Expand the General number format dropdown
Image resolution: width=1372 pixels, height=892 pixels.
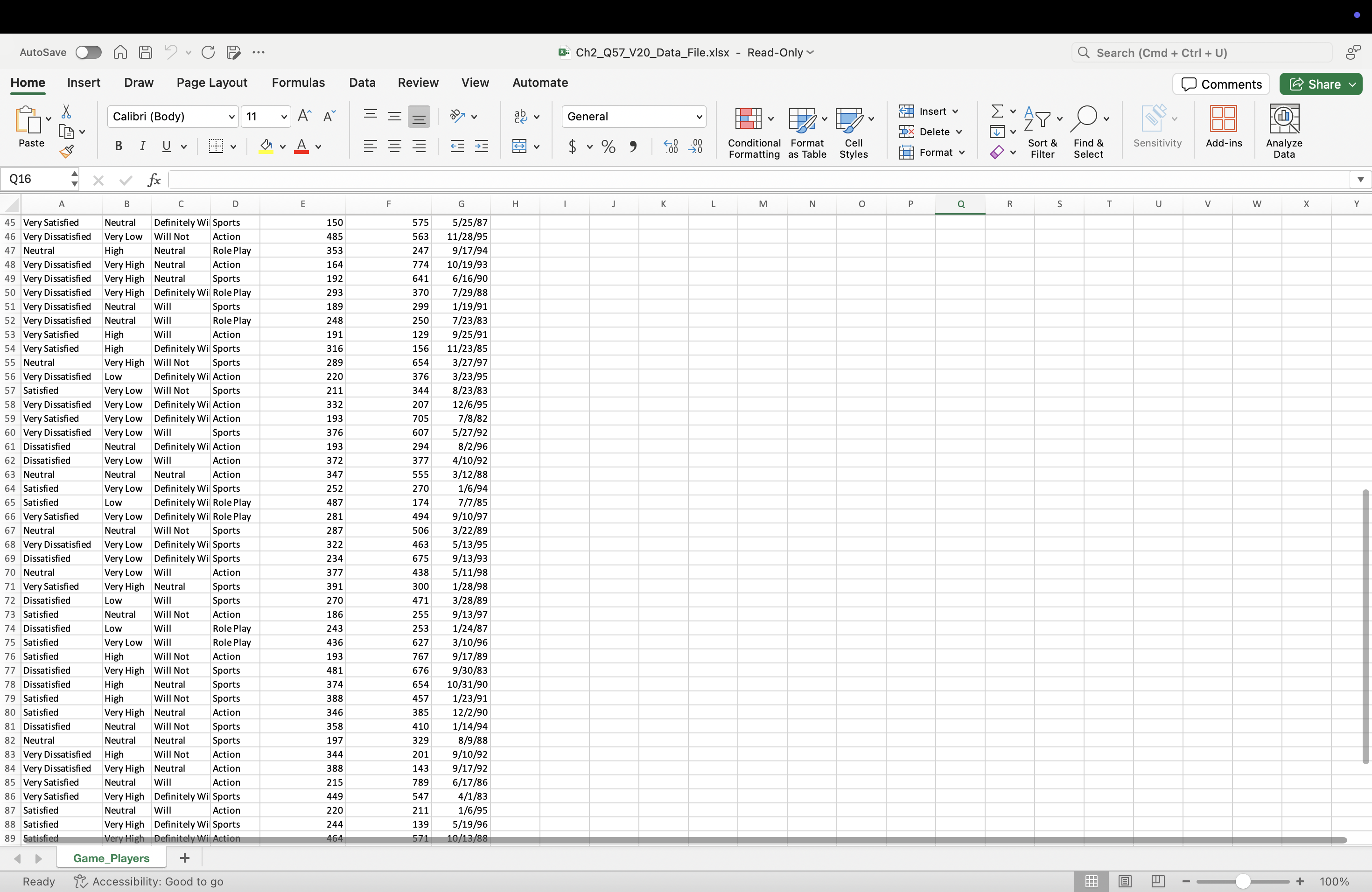(699, 117)
